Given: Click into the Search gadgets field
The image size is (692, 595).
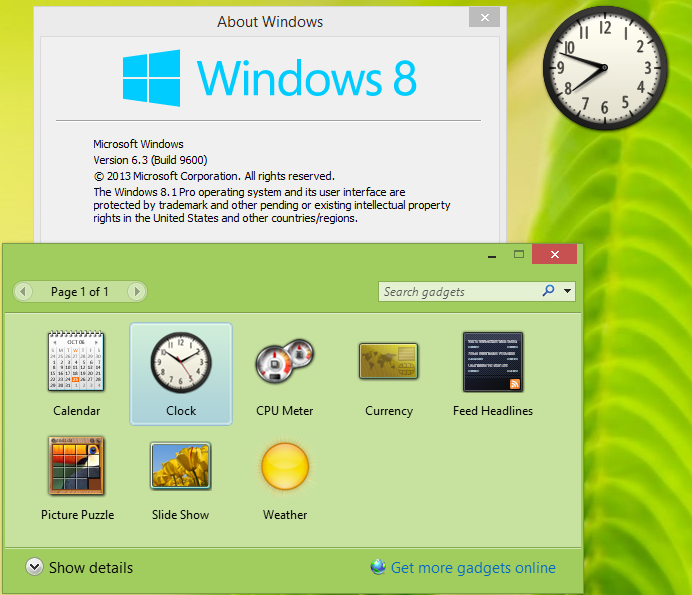Looking at the screenshot, I should pyautogui.click(x=458, y=292).
